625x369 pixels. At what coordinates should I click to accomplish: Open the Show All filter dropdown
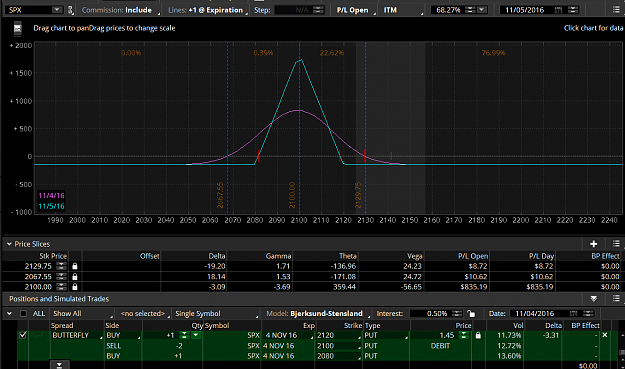tap(83, 314)
